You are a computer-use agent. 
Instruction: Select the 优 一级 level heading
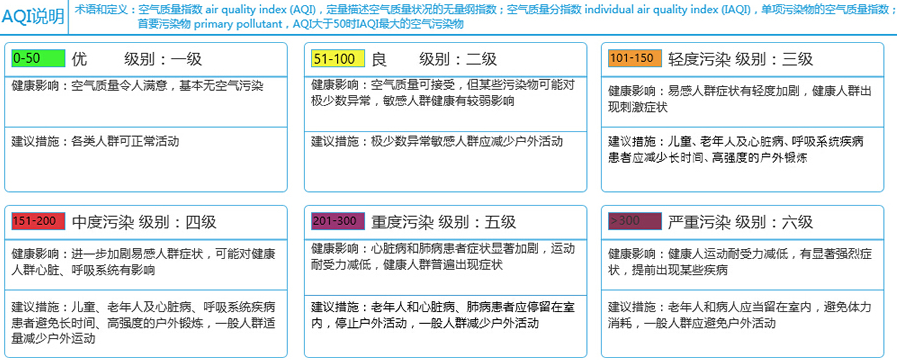point(137,59)
